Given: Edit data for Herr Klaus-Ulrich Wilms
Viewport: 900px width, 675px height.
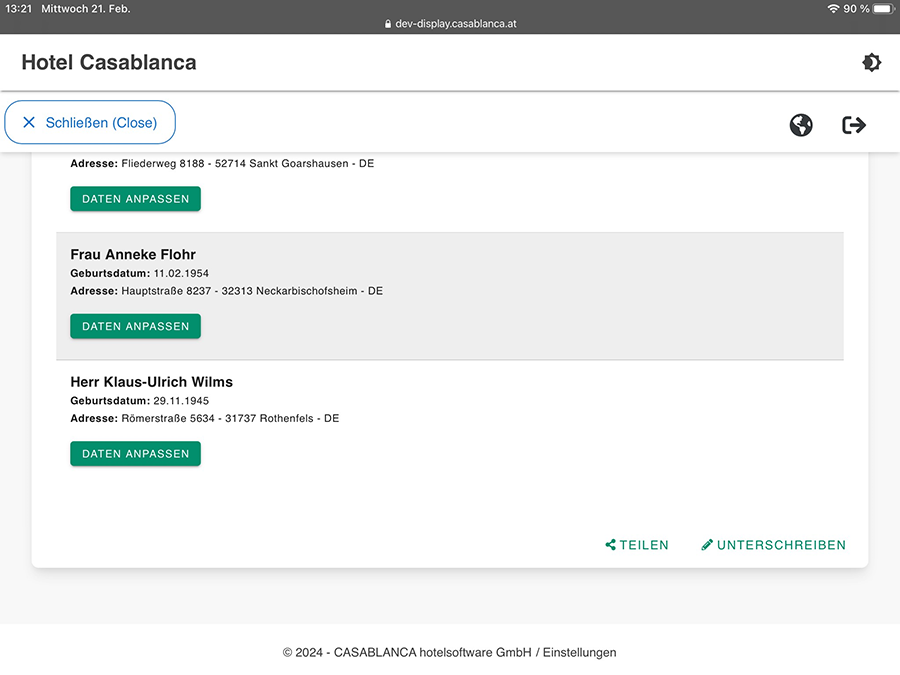Looking at the screenshot, I should (x=135, y=454).
